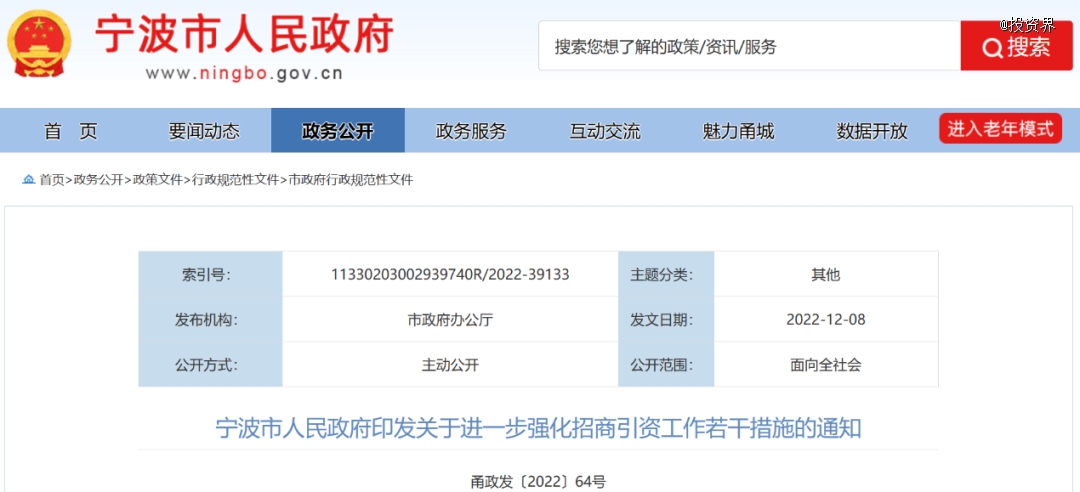Image resolution: width=1080 pixels, height=492 pixels.
Task: Go to 首页 in the breadcrumb
Action: pyautogui.click(x=52, y=180)
